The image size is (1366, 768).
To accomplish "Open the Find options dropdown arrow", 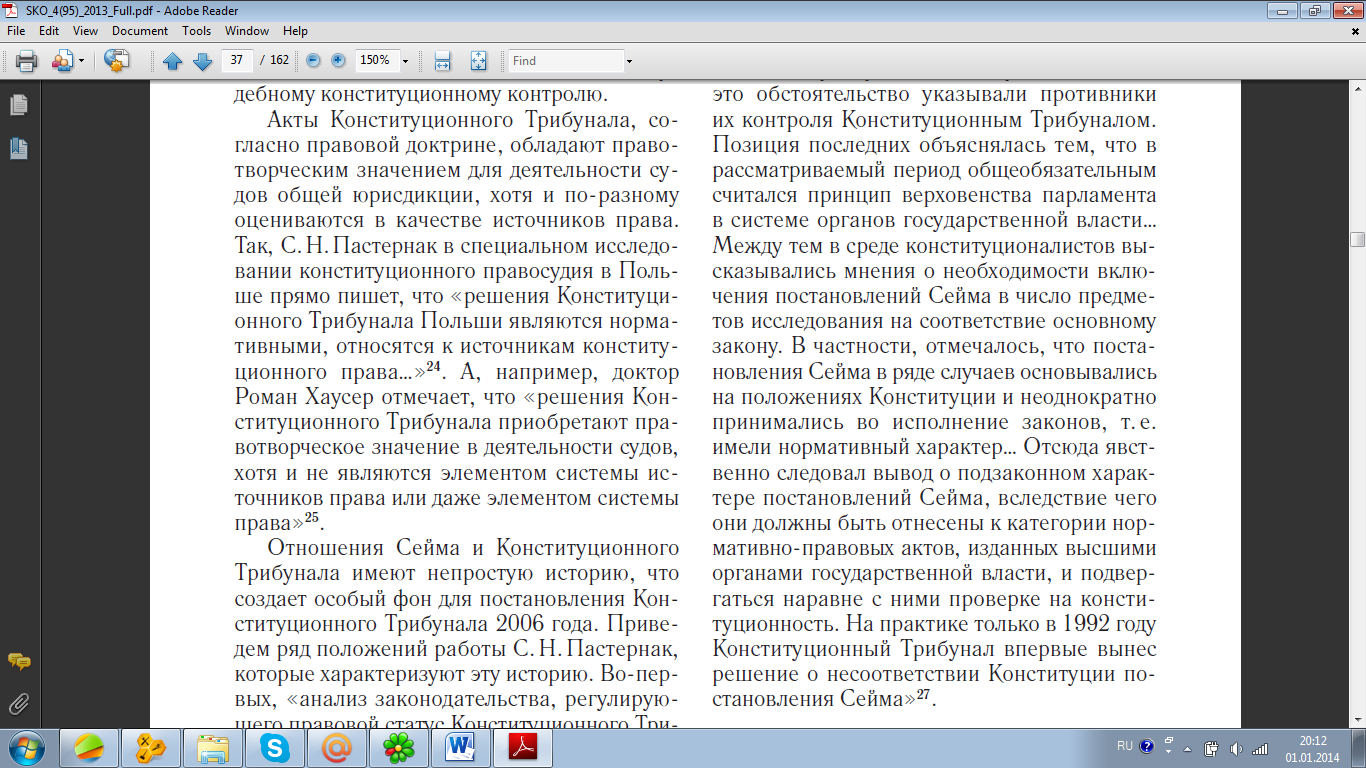I will click(629, 61).
